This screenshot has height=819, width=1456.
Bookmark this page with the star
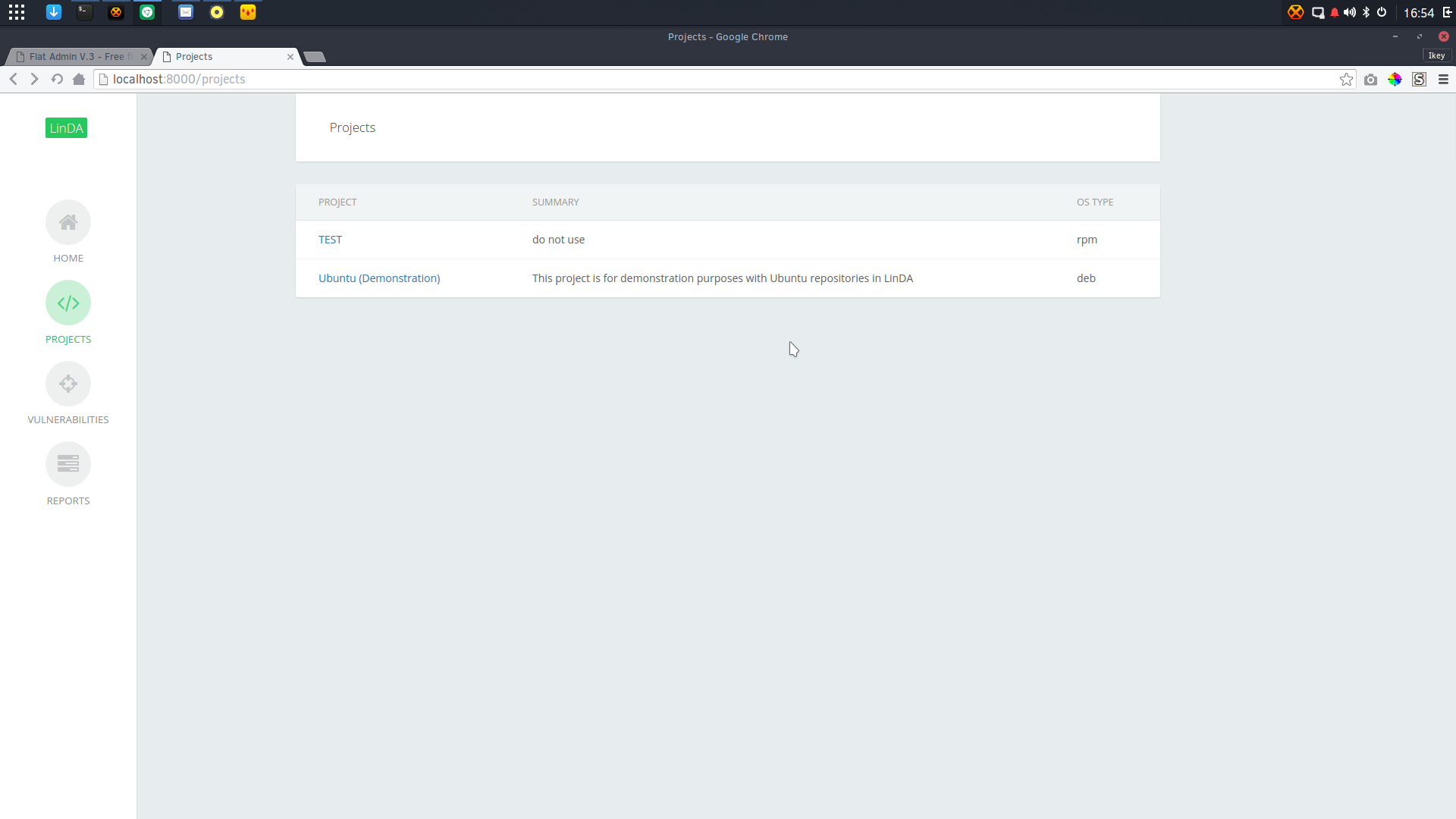pyautogui.click(x=1346, y=80)
